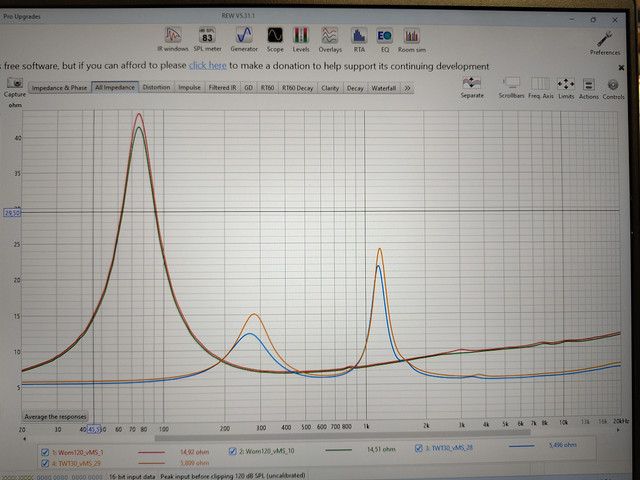The image size is (640, 480).
Task: Switch to the Impedance & Phase tab
Action: [59, 88]
